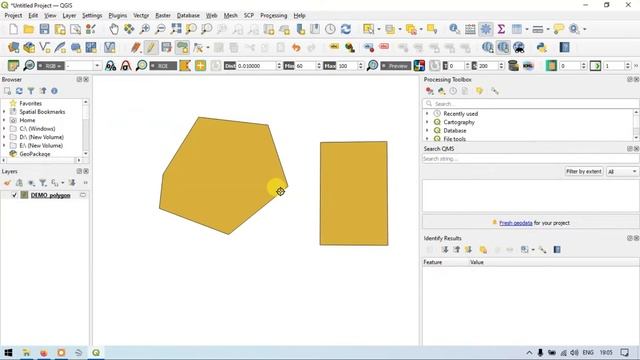Collapse all items in Browser panel
Viewport: 640px width, 360px height.
pyautogui.click(x=43, y=91)
